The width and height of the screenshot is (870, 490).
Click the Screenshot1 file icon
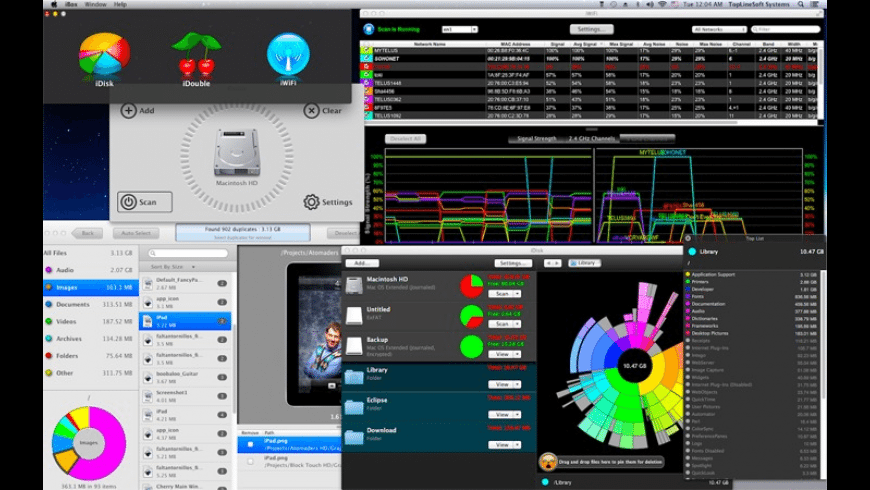(148, 396)
